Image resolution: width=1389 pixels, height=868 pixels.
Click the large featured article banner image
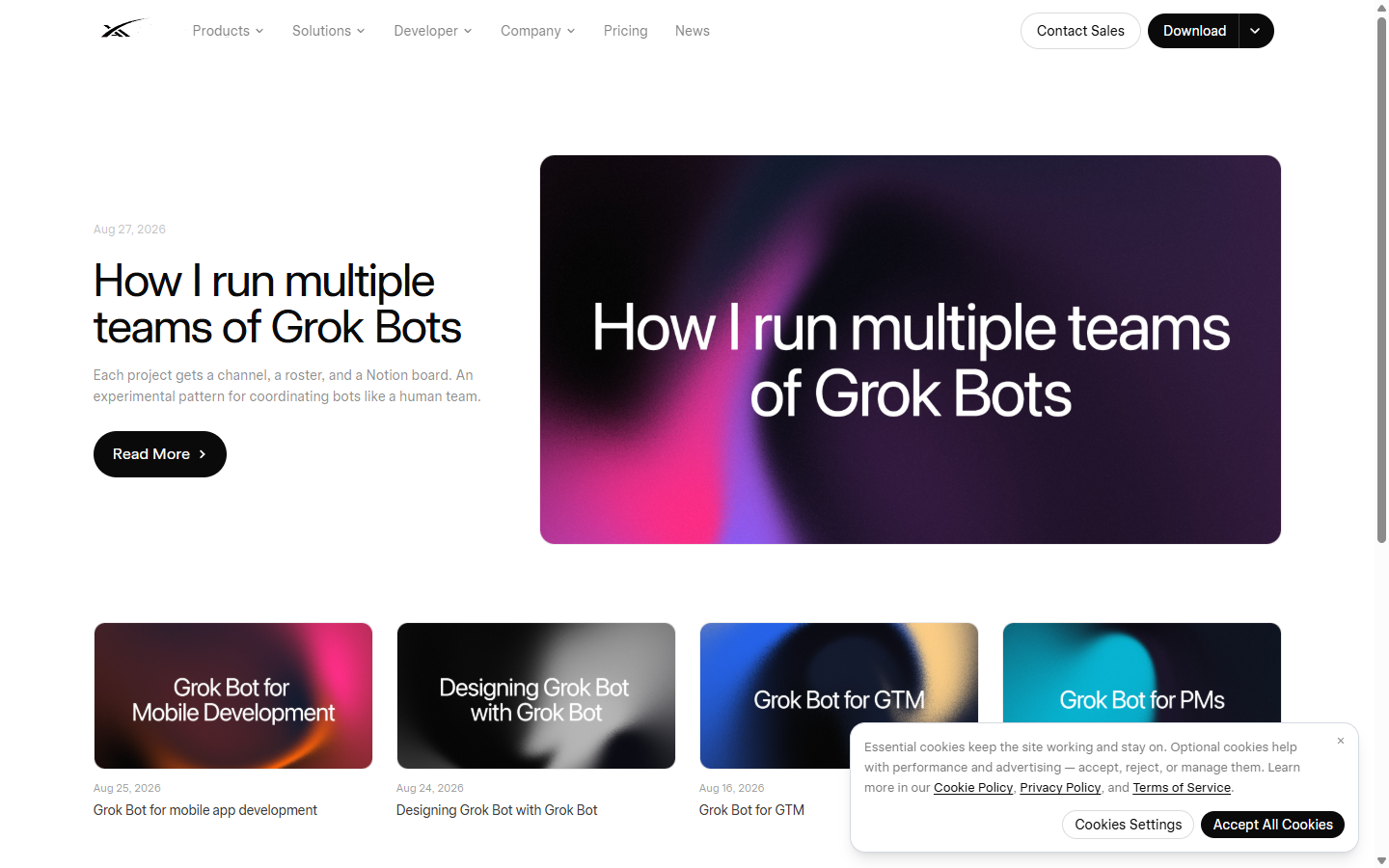911,349
